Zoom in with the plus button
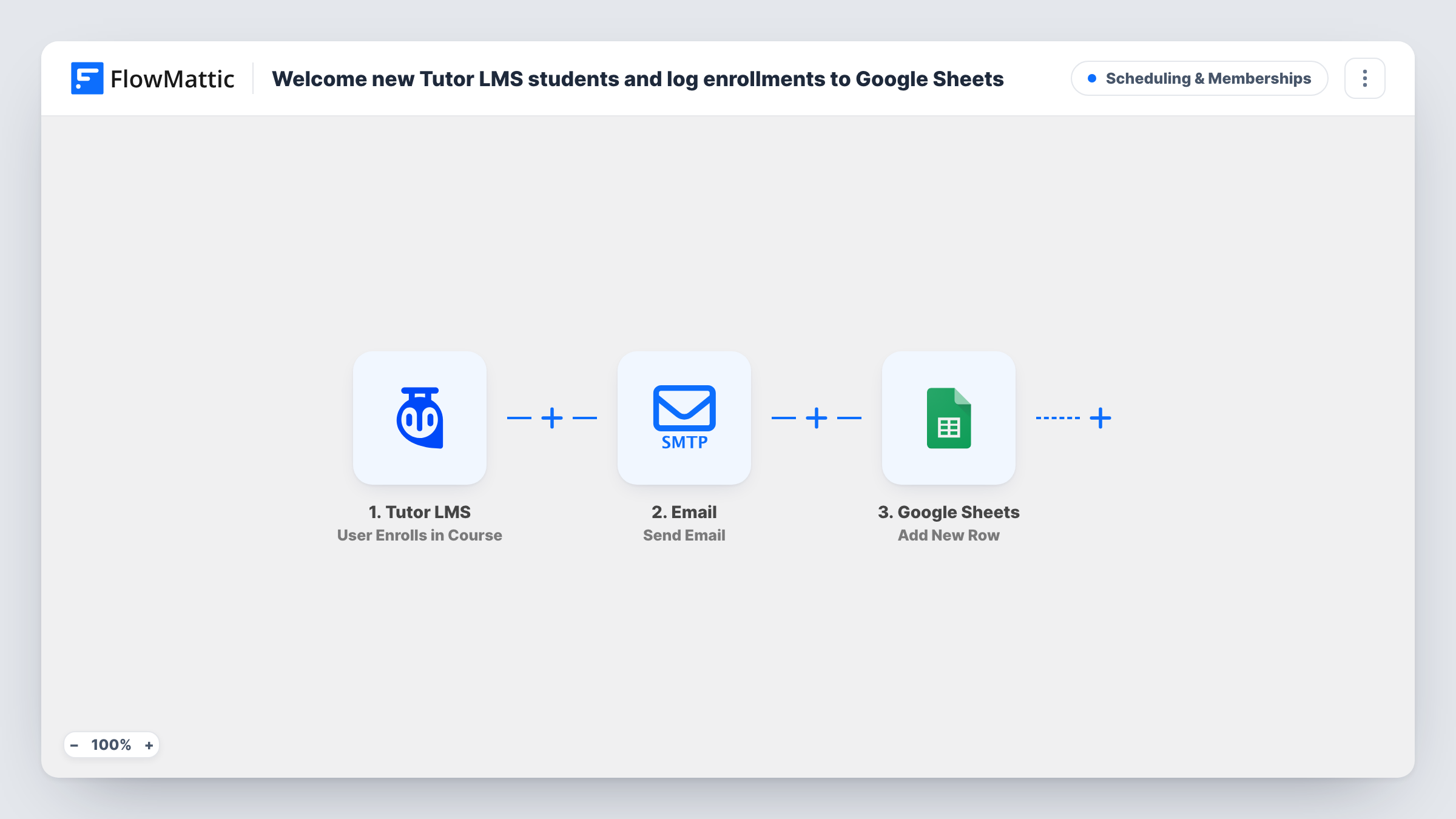 (149, 745)
